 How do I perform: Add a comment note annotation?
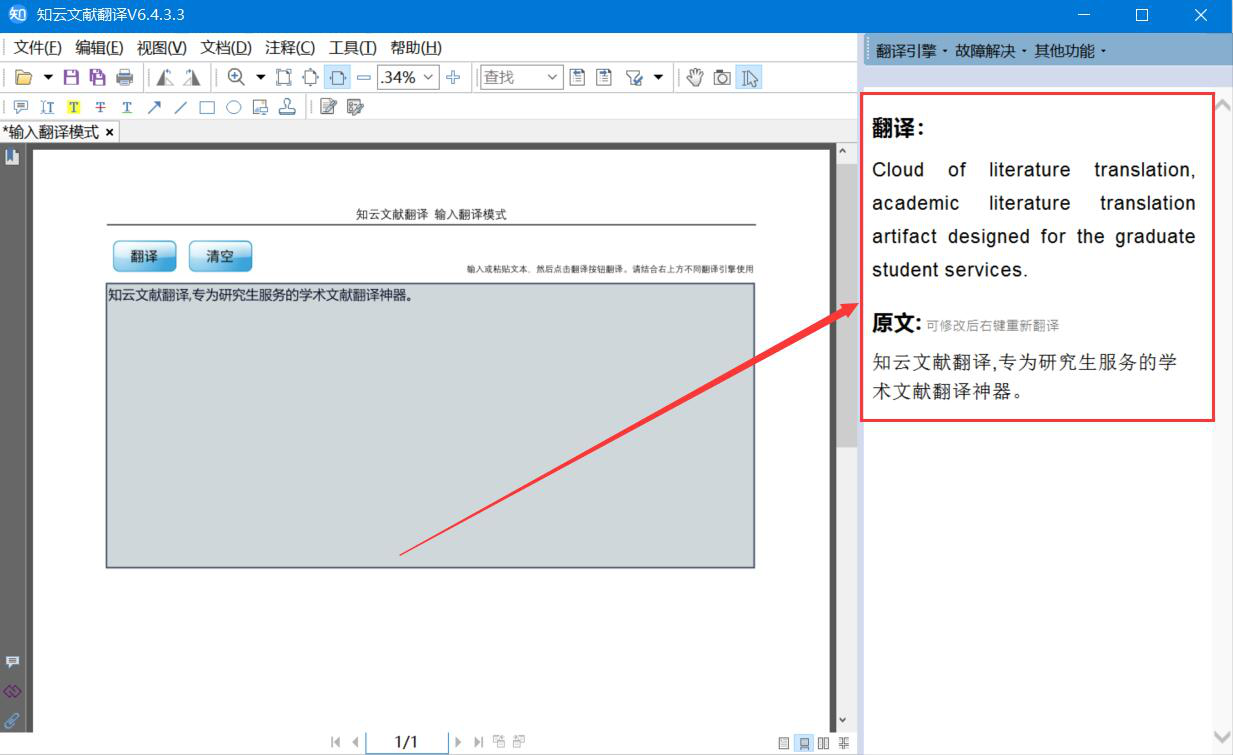click(x=20, y=107)
